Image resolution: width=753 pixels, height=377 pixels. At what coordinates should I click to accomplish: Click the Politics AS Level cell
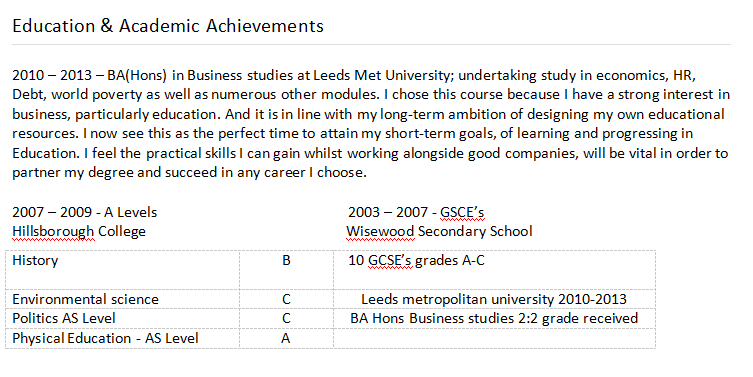122,318
